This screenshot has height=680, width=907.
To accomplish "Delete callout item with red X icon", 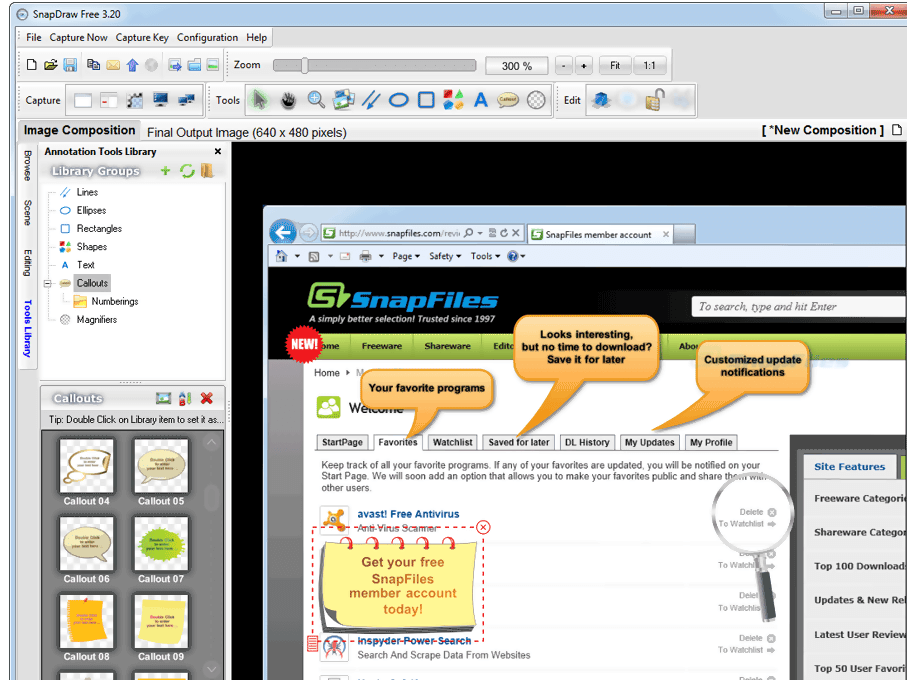I will pos(207,398).
